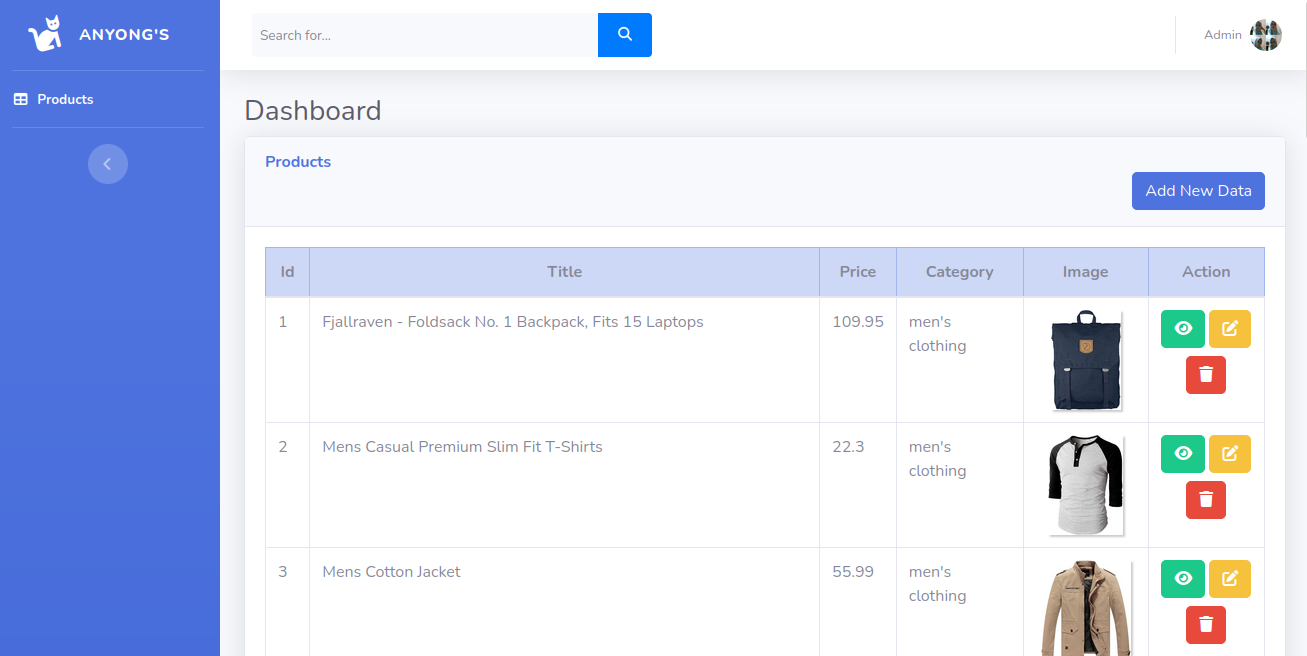Edit the Mens Casual Slim Fit T-Shirts
Viewport: 1307px width, 656px height.
pos(1229,454)
